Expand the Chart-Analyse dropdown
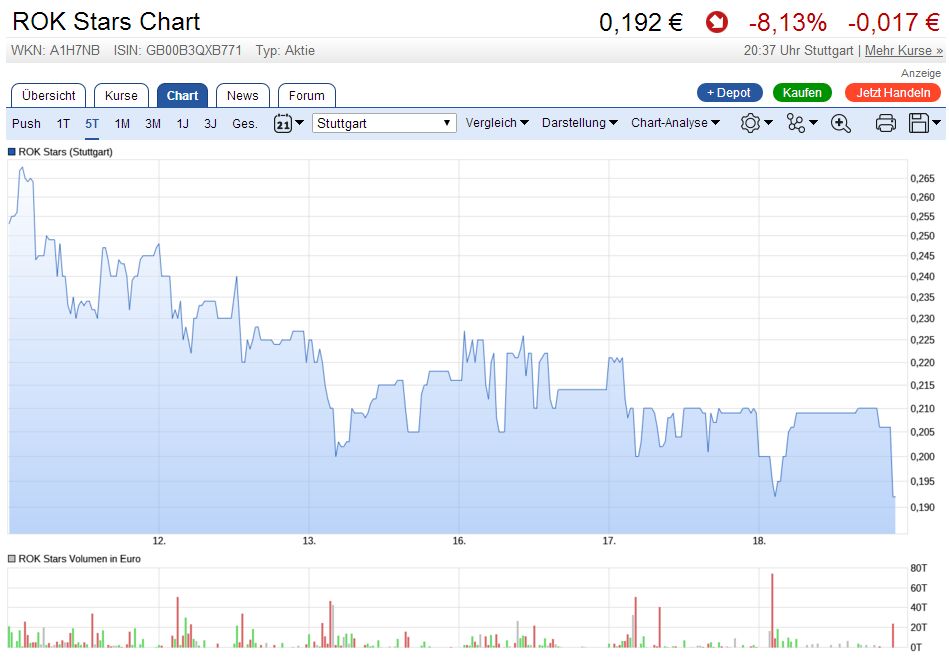 (675, 123)
